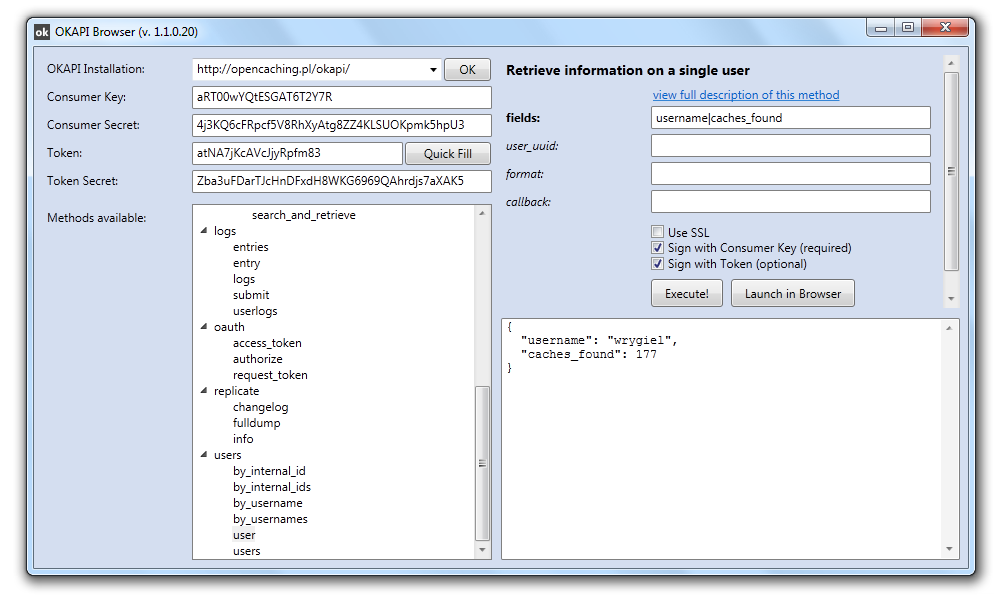Select the authorize method
Viewport: 1008px width, 601px height.
pyautogui.click(x=257, y=359)
